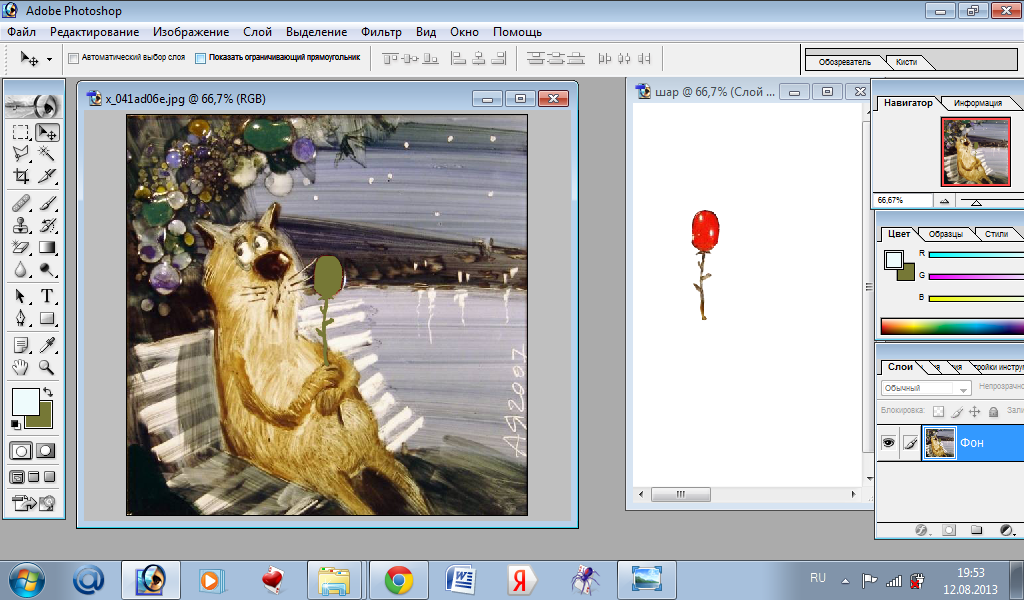Click align left edges icon in options bar
Screen dimensions: 1024x600
459,59
